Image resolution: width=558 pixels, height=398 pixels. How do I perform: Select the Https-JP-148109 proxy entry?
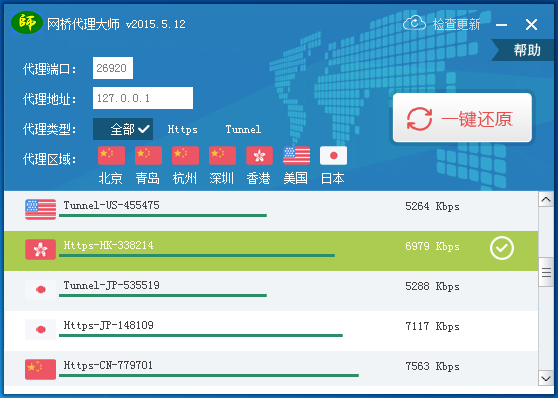(x=271, y=331)
